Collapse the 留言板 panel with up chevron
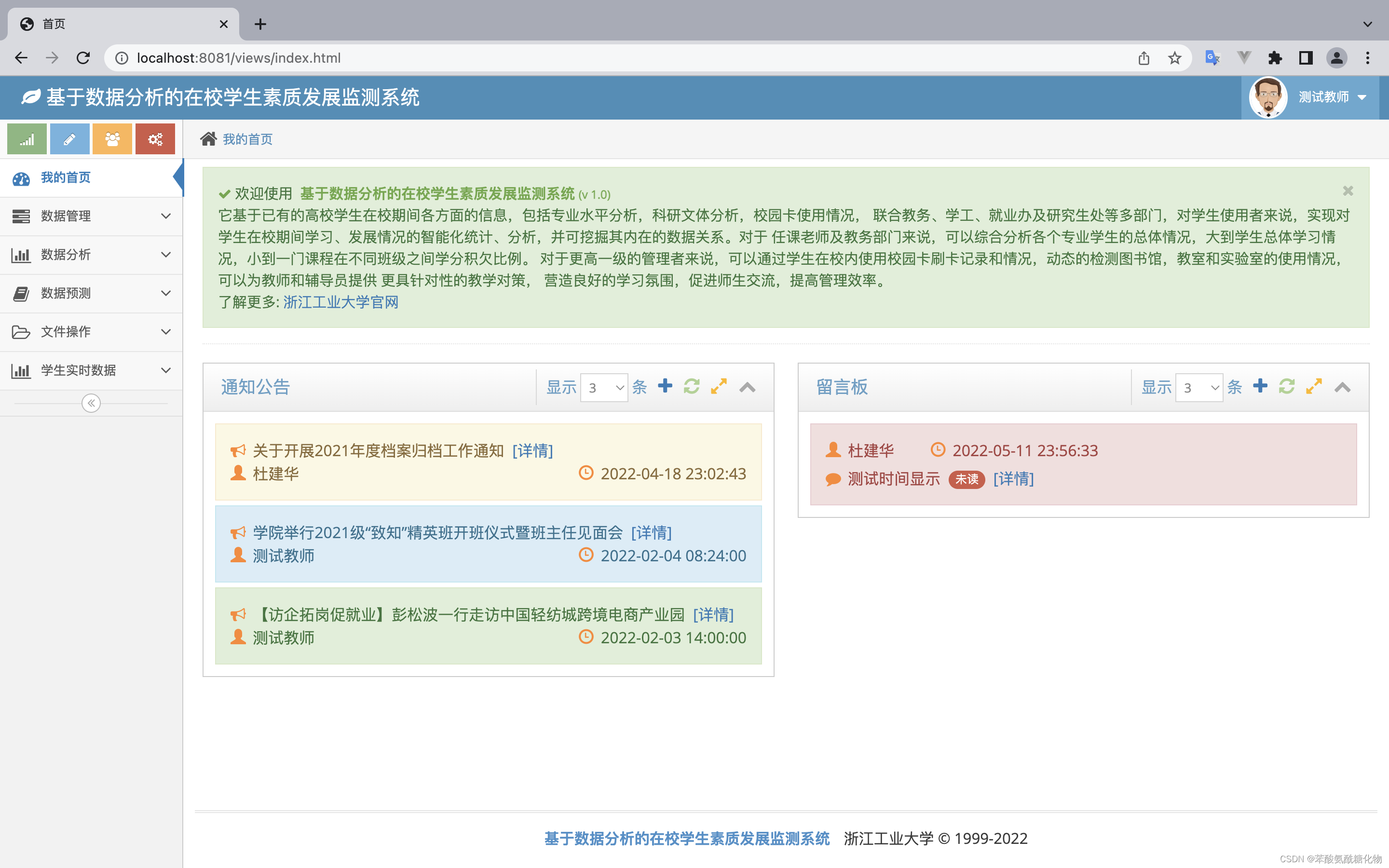The height and width of the screenshot is (868, 1389). pyautogui.click(x=1342, y=388)
